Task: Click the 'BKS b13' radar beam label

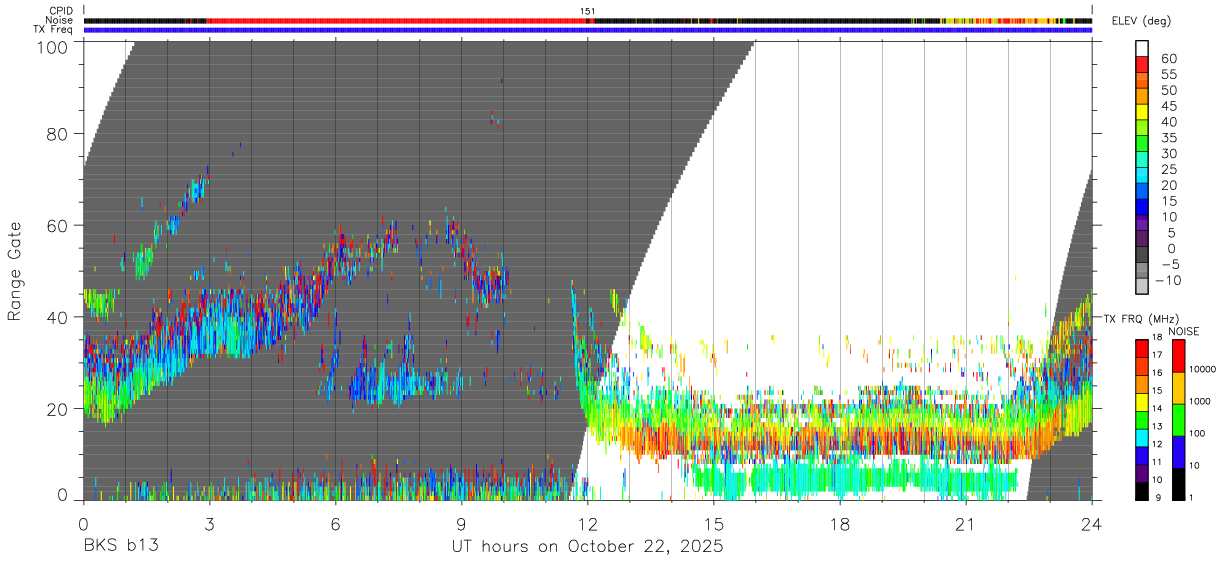Action: 120,546
